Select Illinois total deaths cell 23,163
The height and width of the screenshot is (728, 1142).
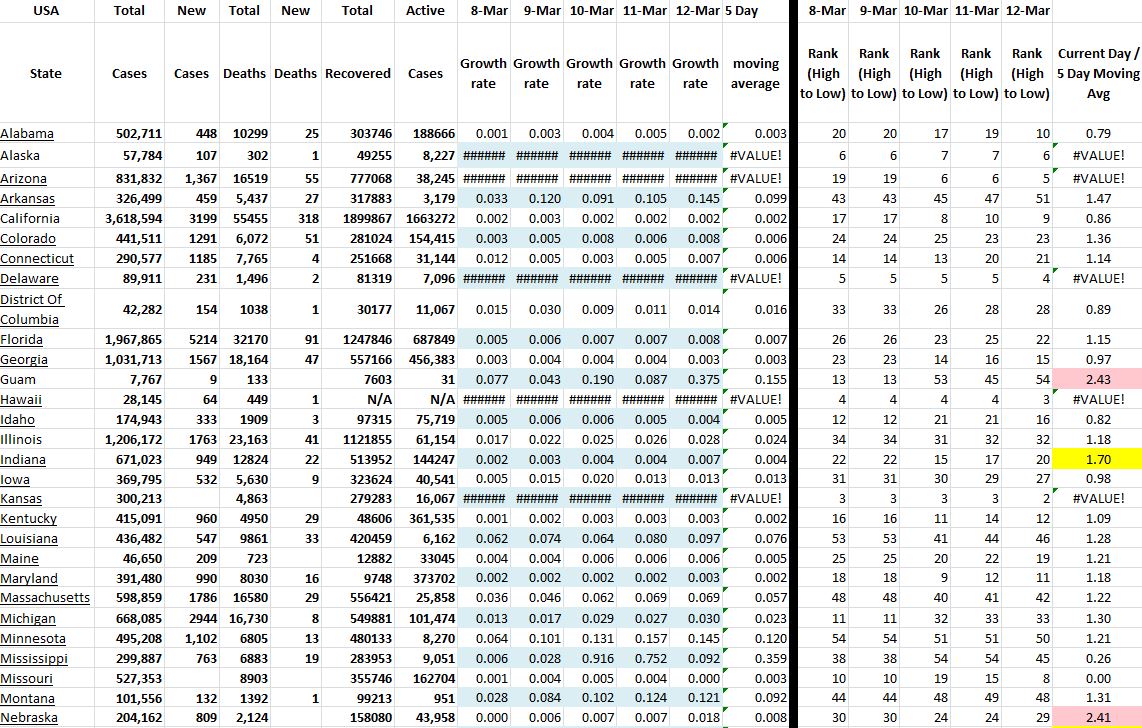click(x=244, y=439)
